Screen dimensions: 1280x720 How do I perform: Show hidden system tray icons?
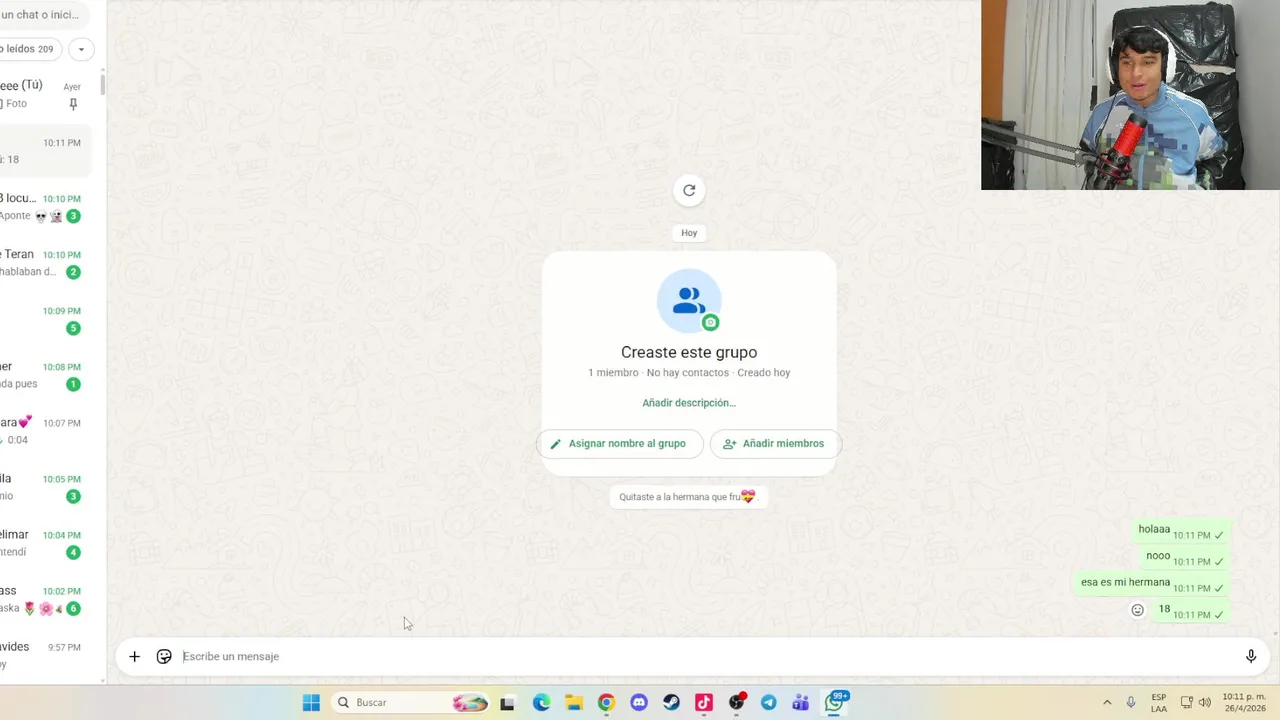[1107, 703]
